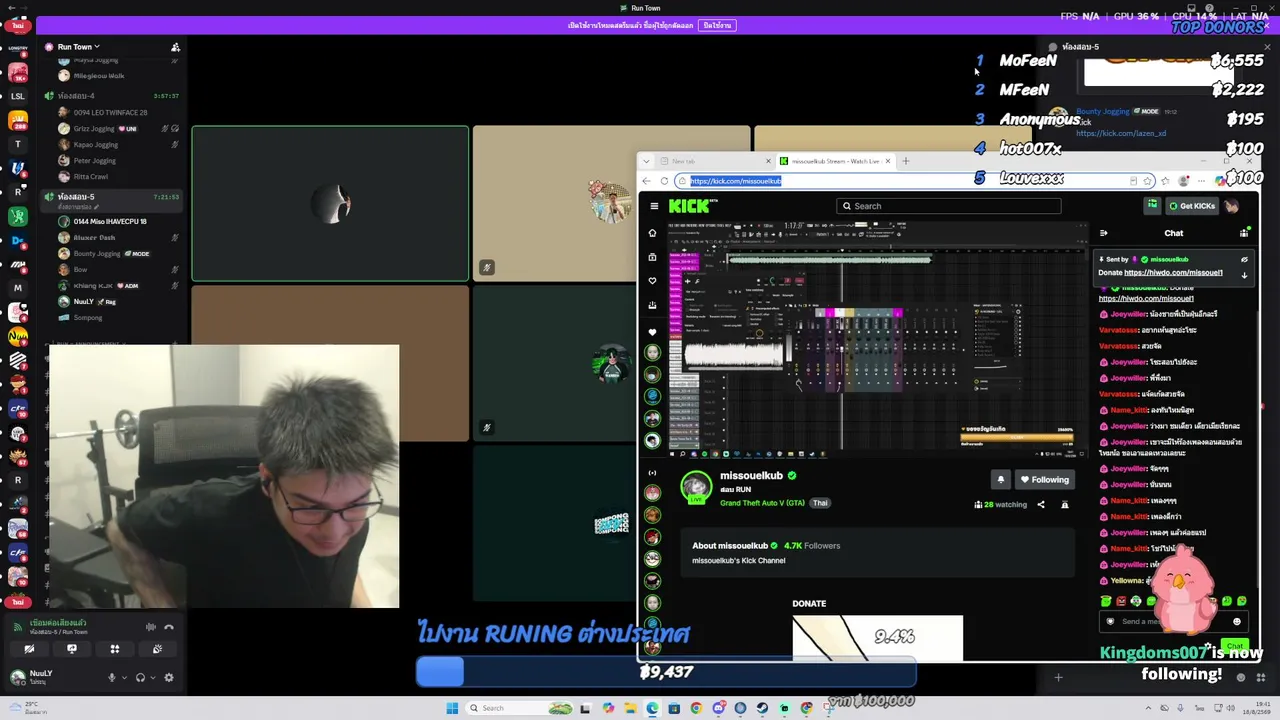Open the 4.7K Followers count
This screenshot has width=1280, height=720.
coord(812,546)
